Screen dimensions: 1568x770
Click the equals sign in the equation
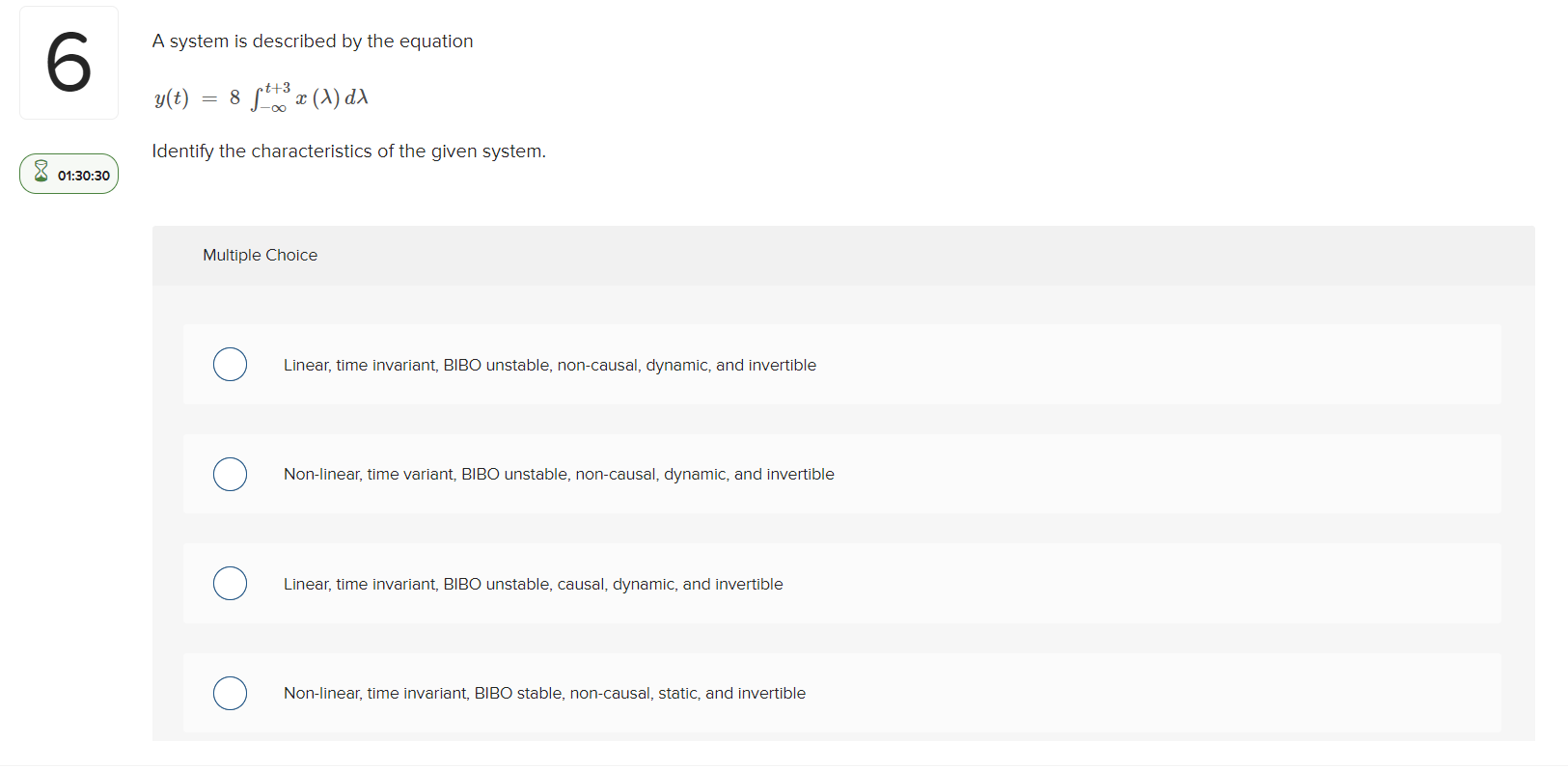coord(209,98)
